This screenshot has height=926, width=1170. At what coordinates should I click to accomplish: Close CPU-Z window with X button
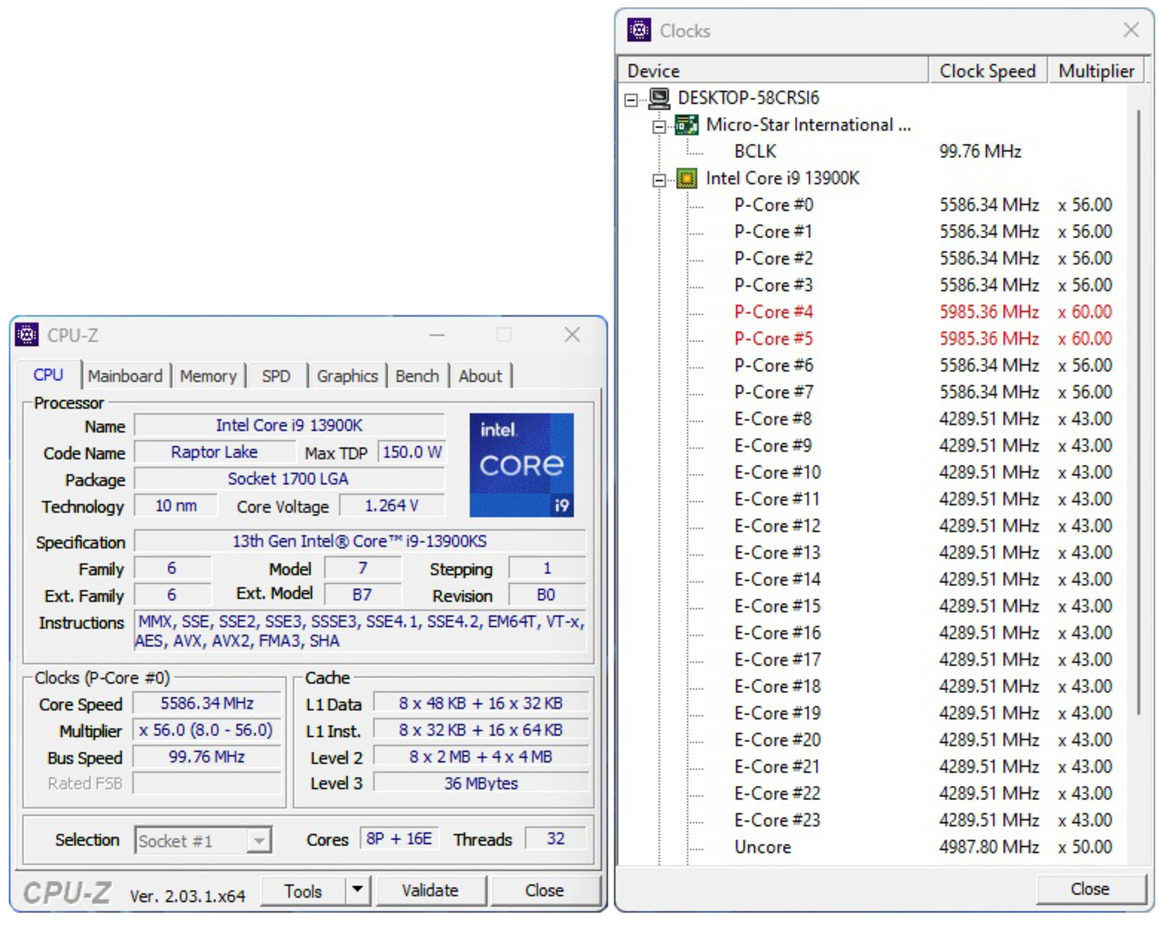[572, 335]
